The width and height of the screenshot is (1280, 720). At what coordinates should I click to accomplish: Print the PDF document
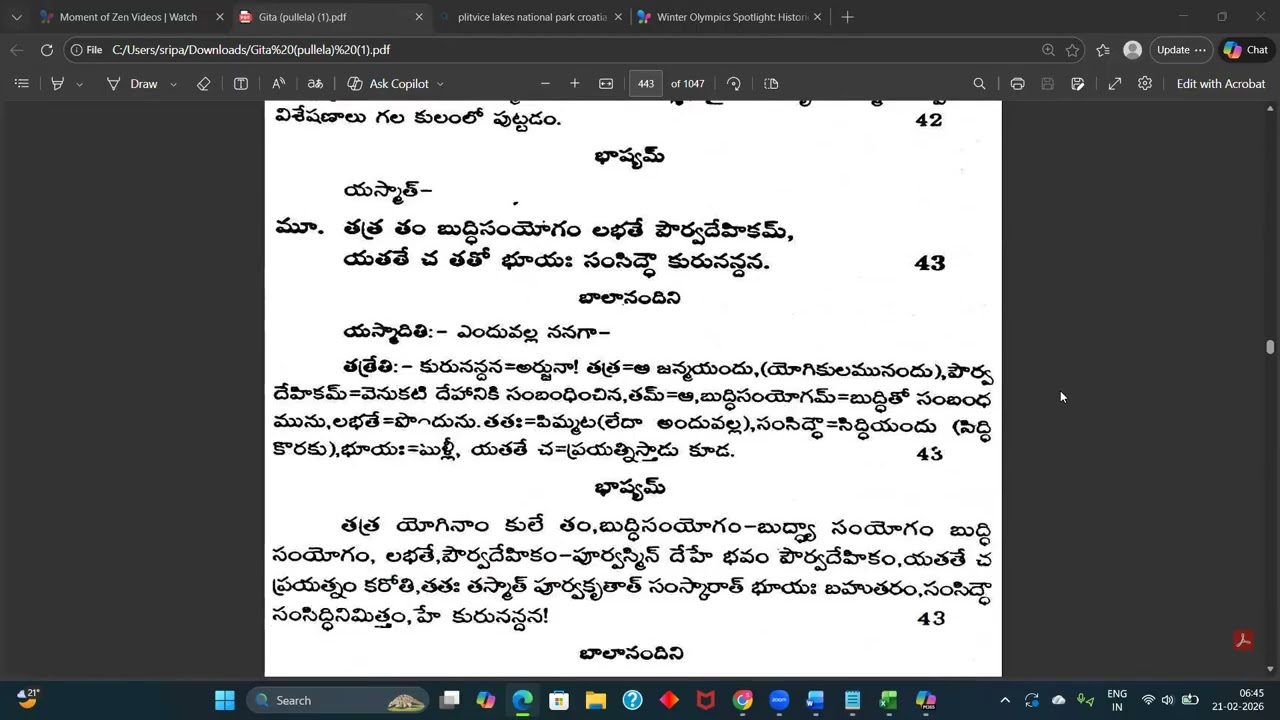(x=1017, y=84)
